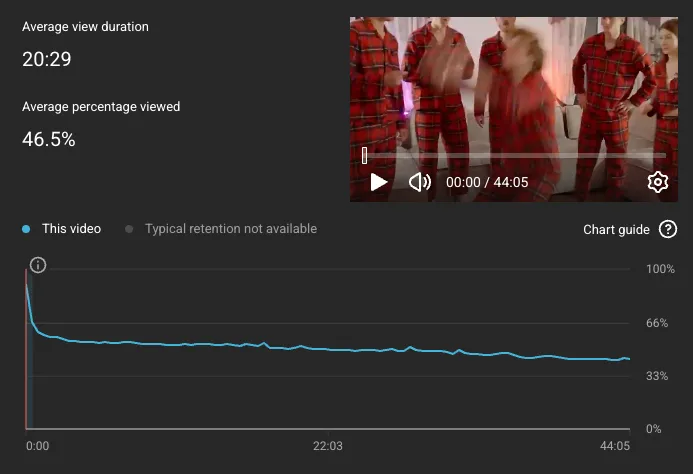Click the gray typical retention legend dot

[129, 229]
